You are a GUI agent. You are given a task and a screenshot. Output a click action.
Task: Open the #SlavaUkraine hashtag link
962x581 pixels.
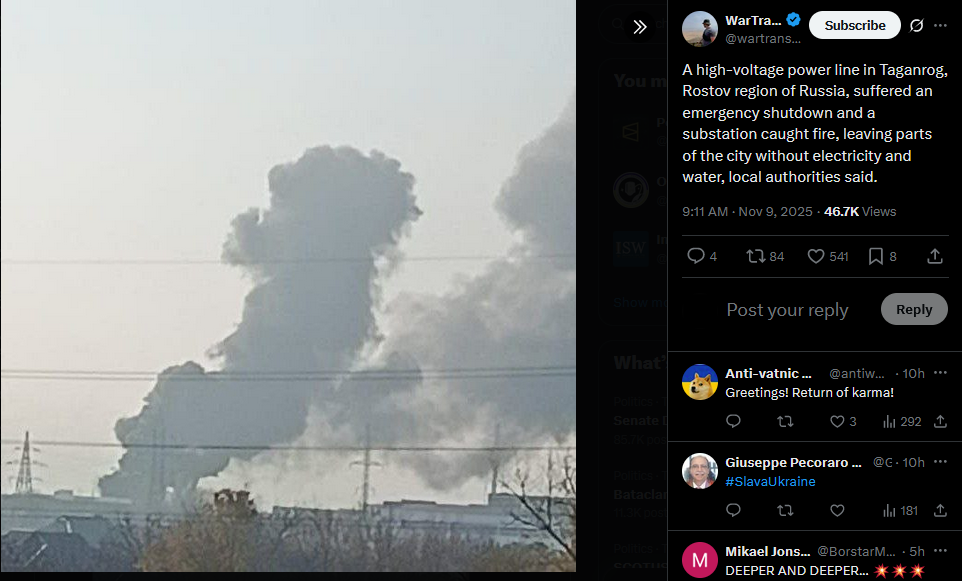(x=770, y=482)
